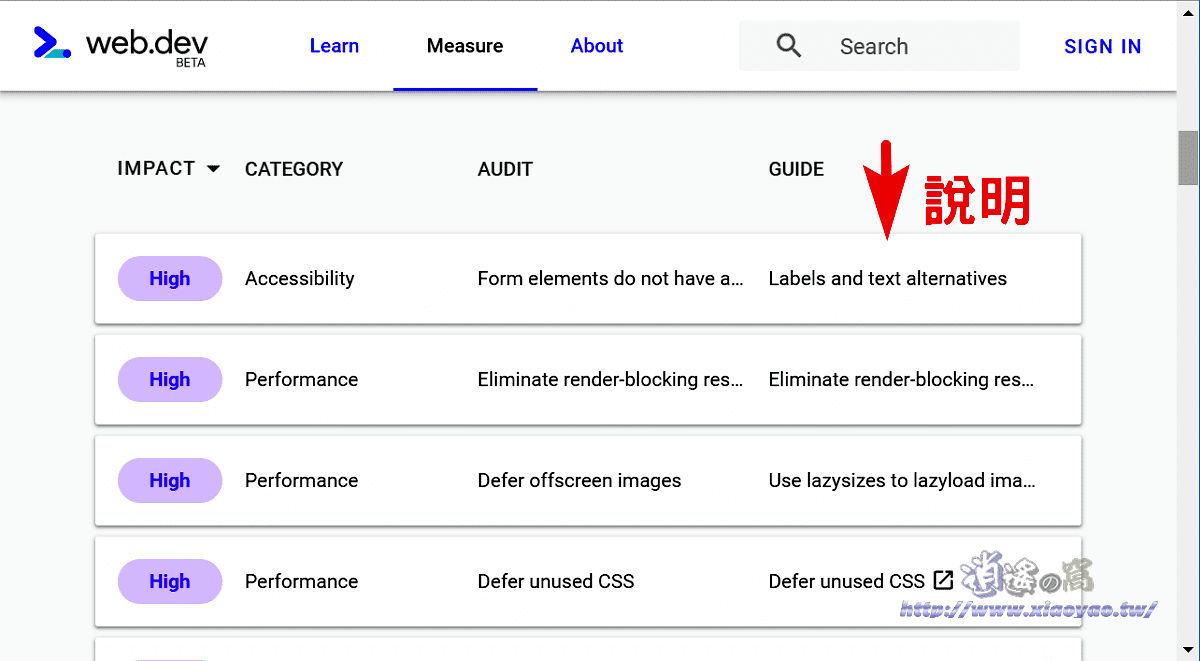Switch to the Measure tab
1200x661 pixels.
coord(465,46)
